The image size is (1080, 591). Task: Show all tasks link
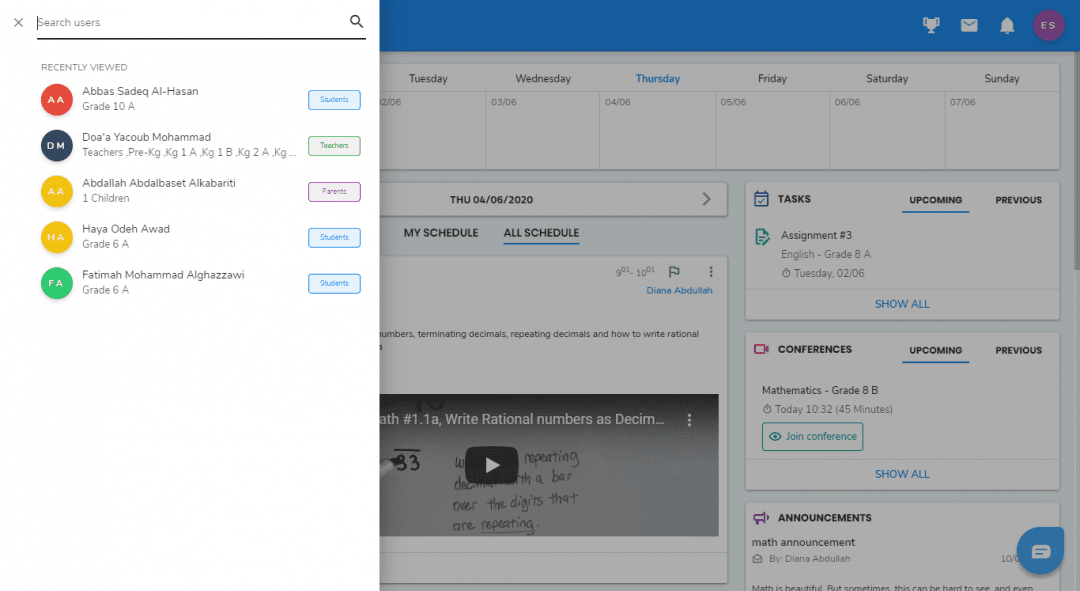click(901, 304)
